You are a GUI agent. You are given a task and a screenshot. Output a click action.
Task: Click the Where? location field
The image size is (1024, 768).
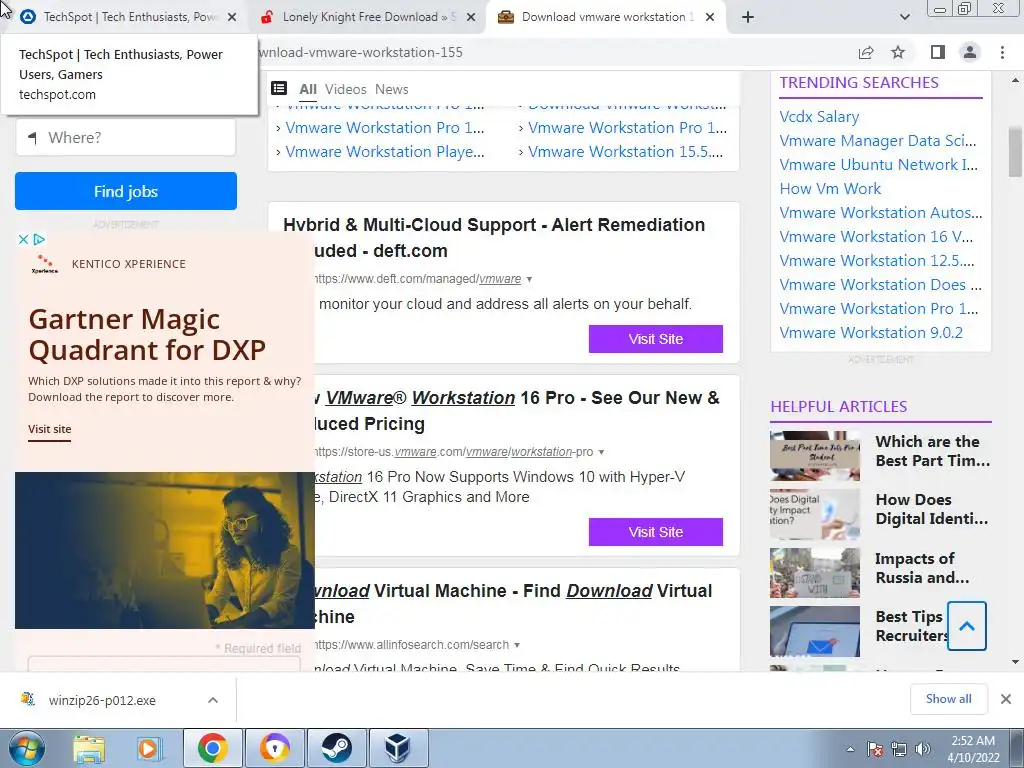point(125,138)
